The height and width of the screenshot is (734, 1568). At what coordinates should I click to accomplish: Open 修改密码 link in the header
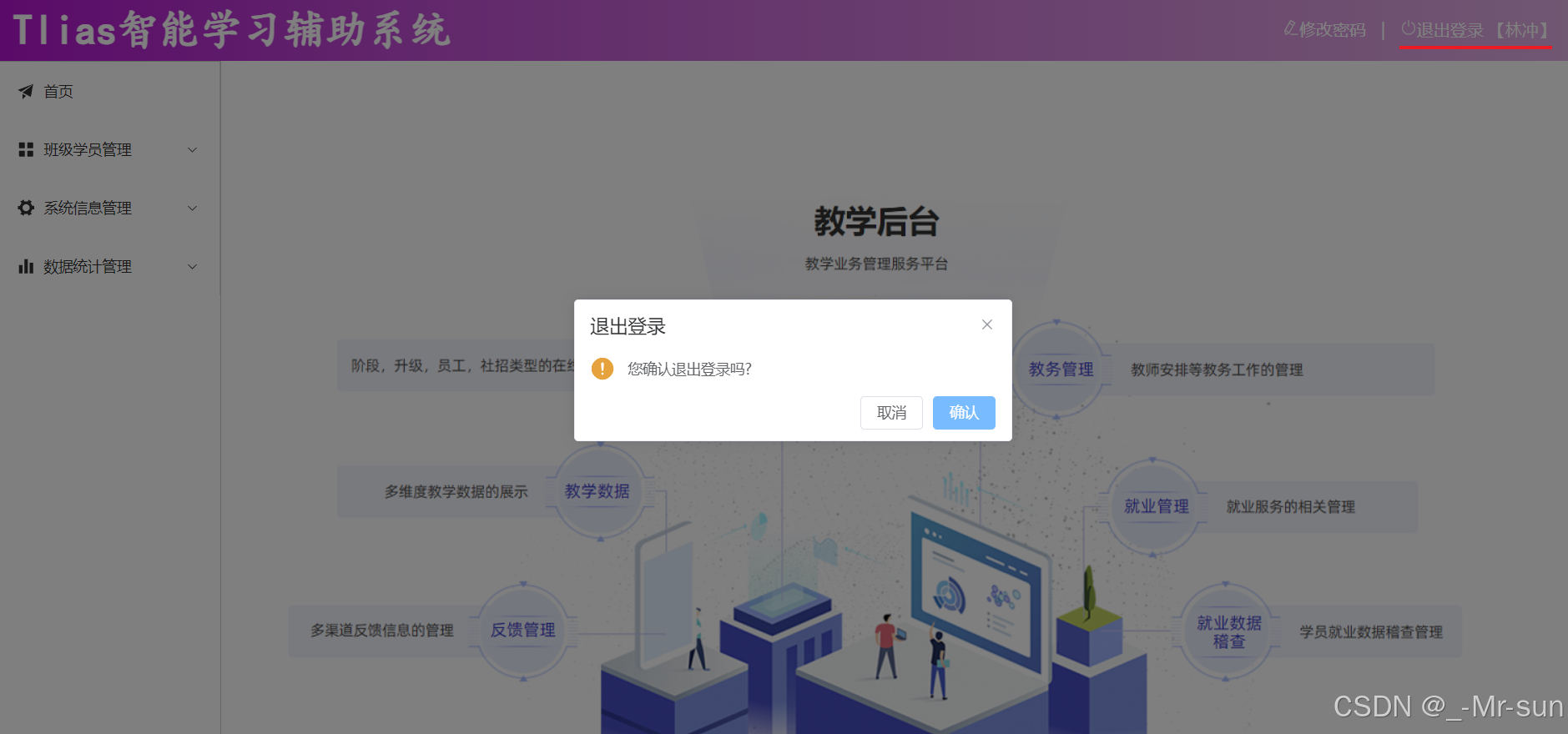[x=1325, y=30]
